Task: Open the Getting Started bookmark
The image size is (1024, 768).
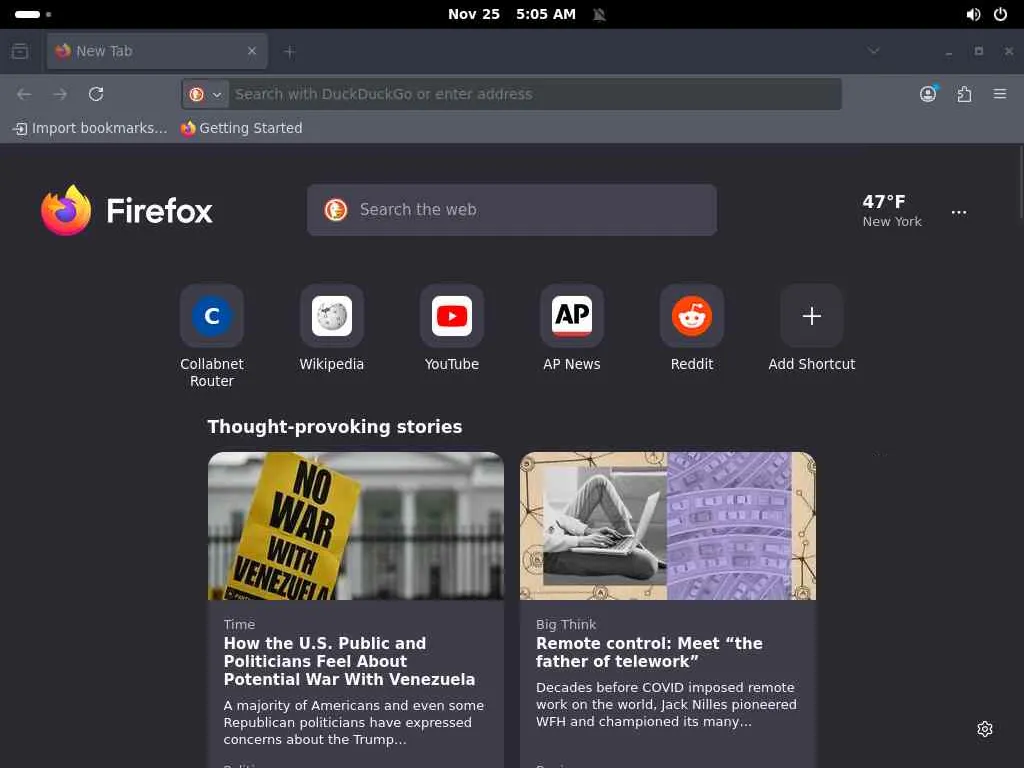Action: [x=242, y=128]
